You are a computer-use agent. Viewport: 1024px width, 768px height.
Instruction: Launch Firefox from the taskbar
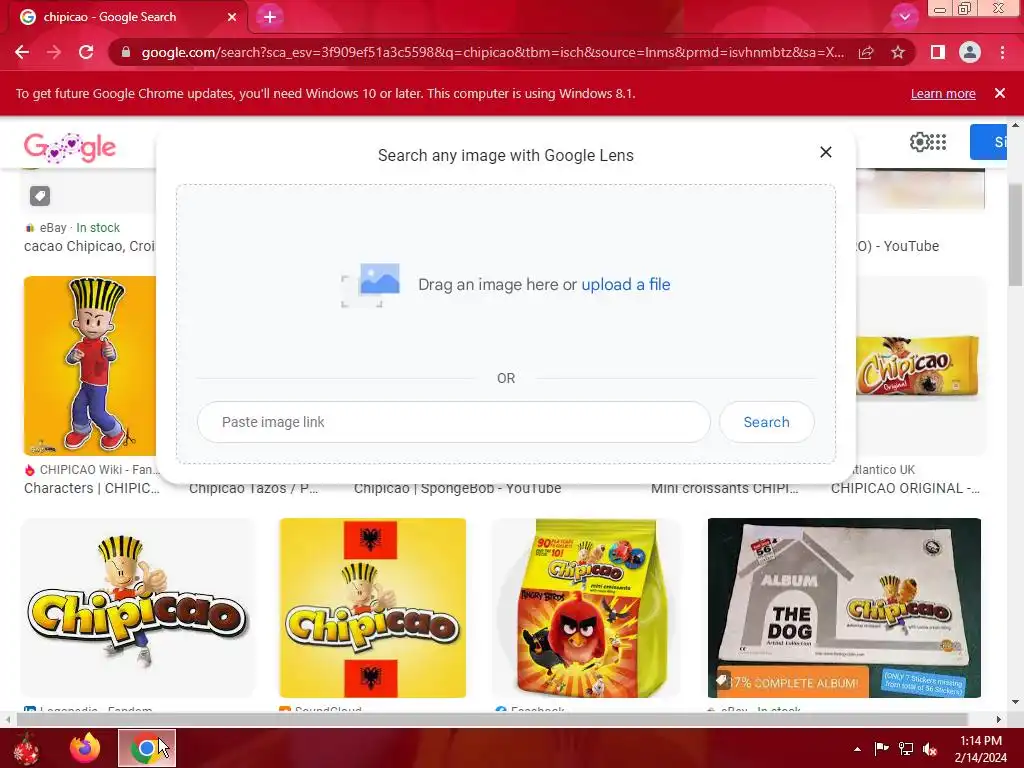click(x=85, y=748)
